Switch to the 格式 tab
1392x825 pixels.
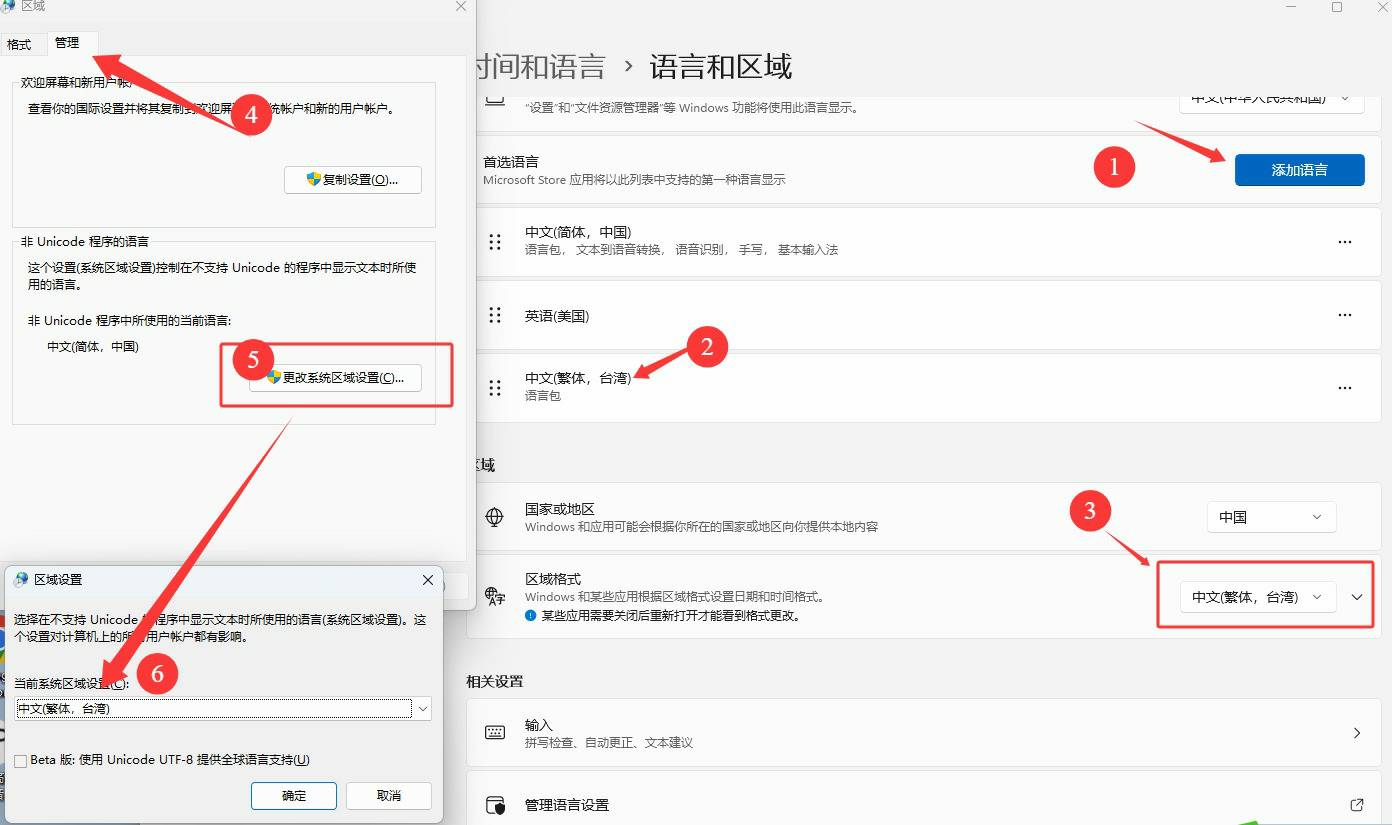pyautogui.click(x=19, y=44)
